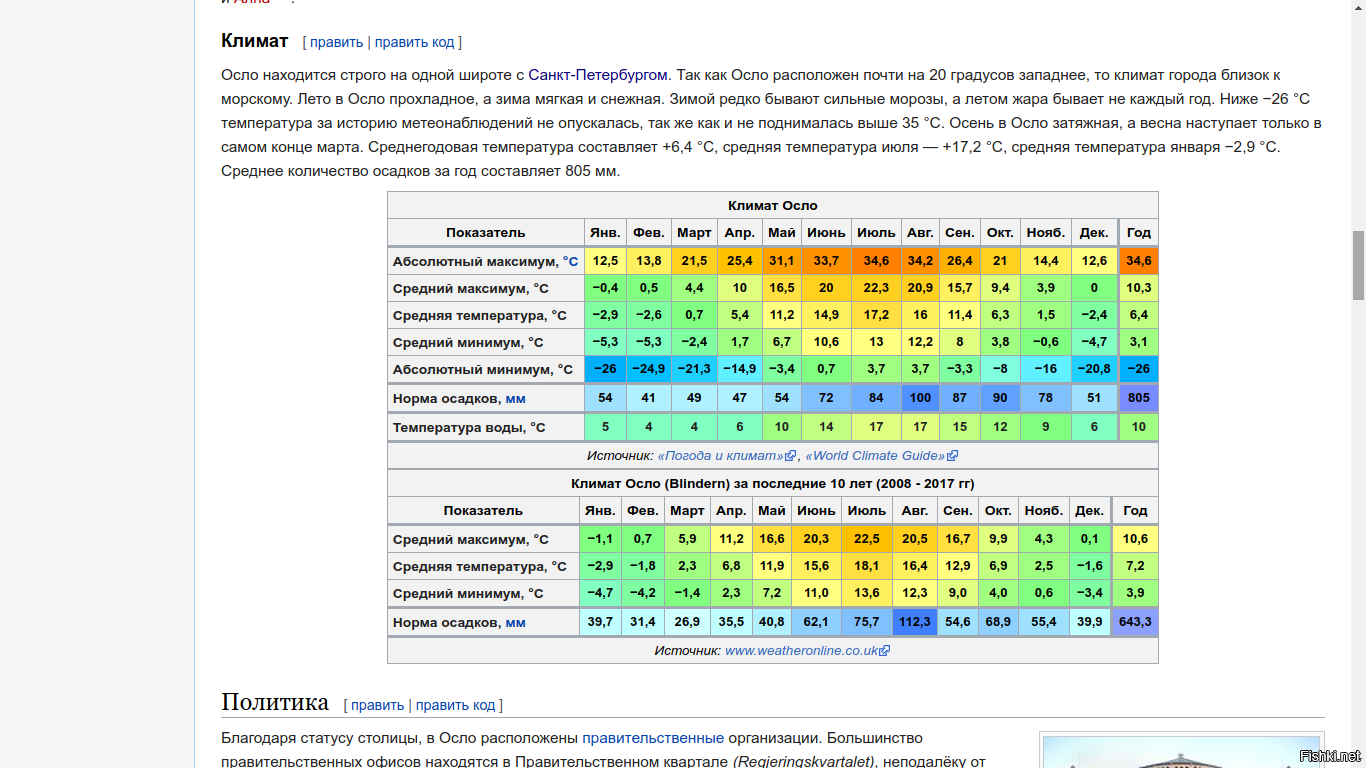
Task: Click external link icon after «World Climate Guide»
Action: (952, 456)
